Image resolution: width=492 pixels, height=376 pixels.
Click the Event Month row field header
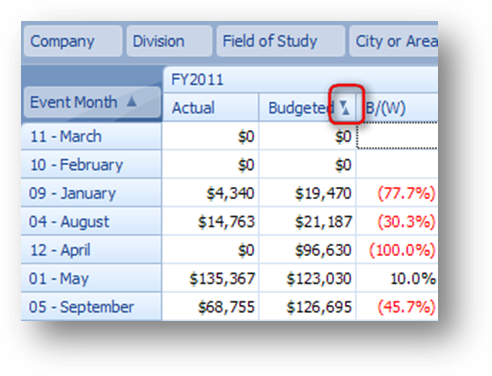[x=92, y=102]
